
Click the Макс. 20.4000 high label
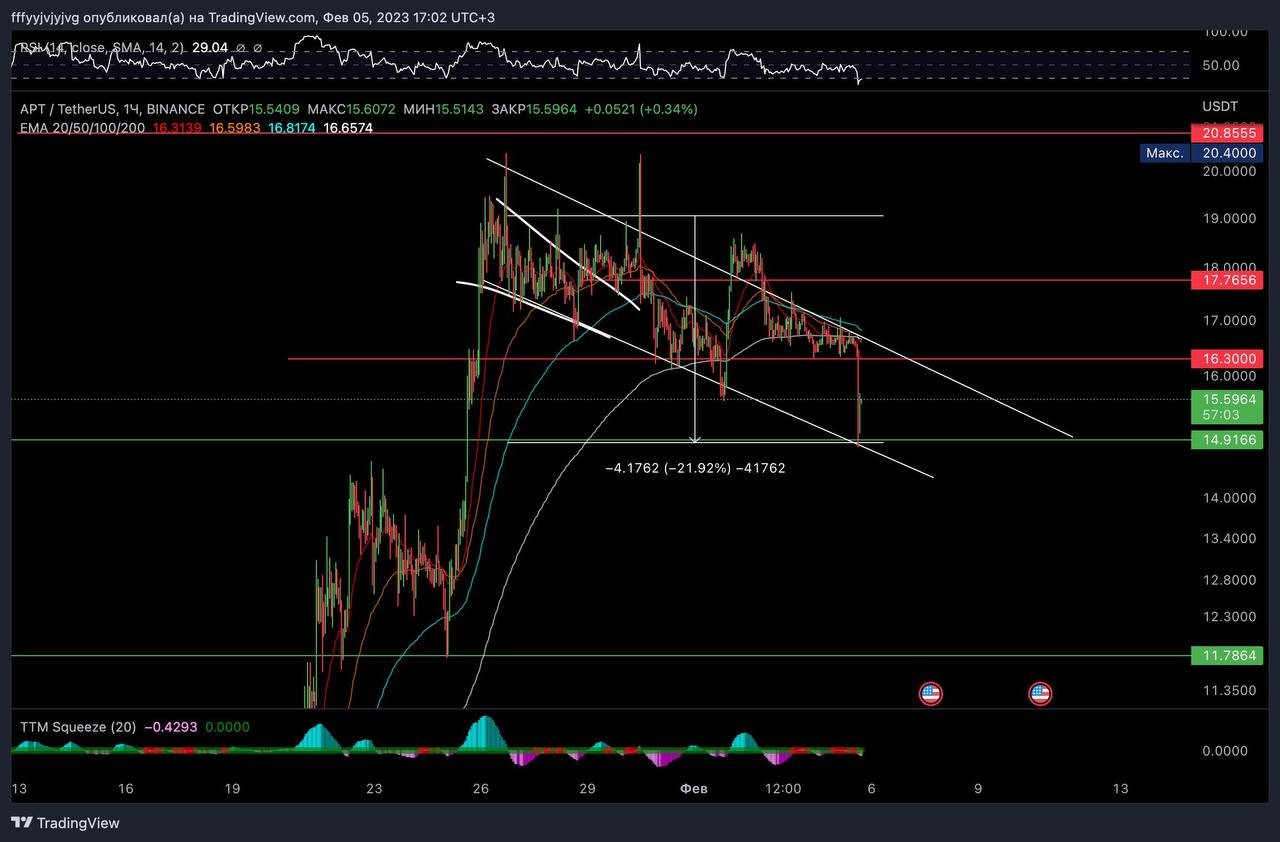(x=1202, y=153)
